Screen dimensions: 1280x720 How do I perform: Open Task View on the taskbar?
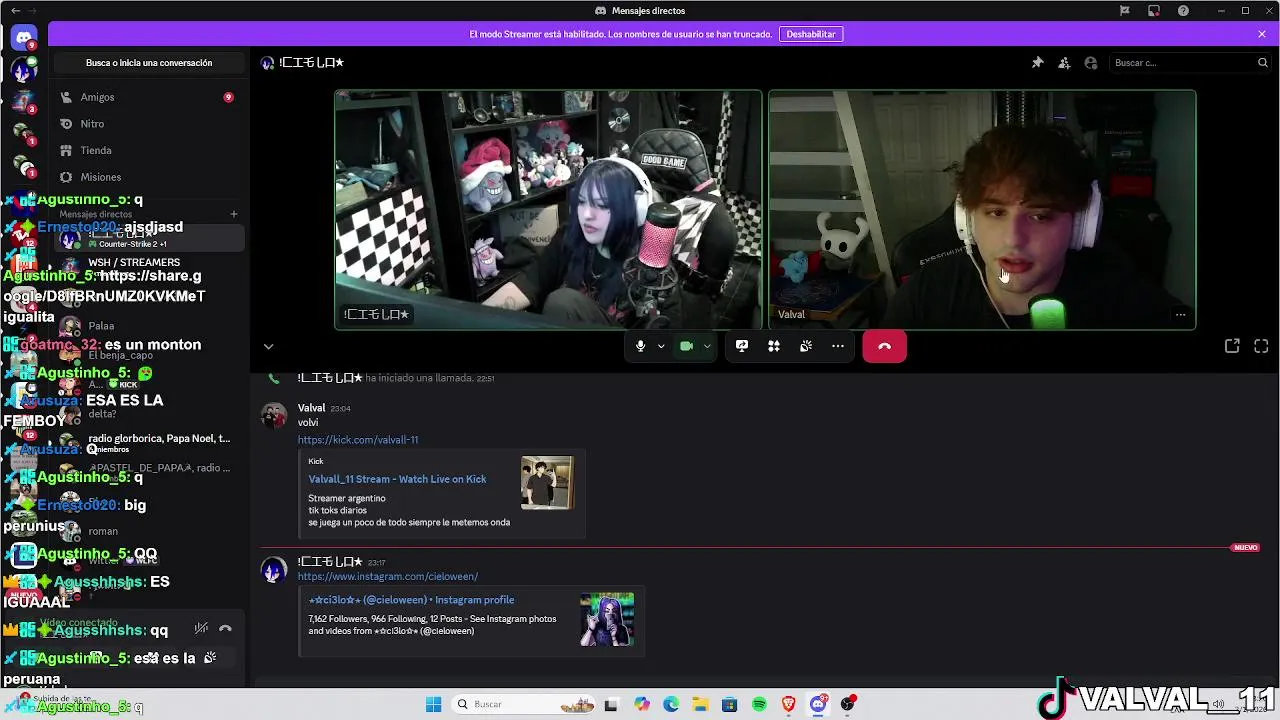[x=611, y=704]
